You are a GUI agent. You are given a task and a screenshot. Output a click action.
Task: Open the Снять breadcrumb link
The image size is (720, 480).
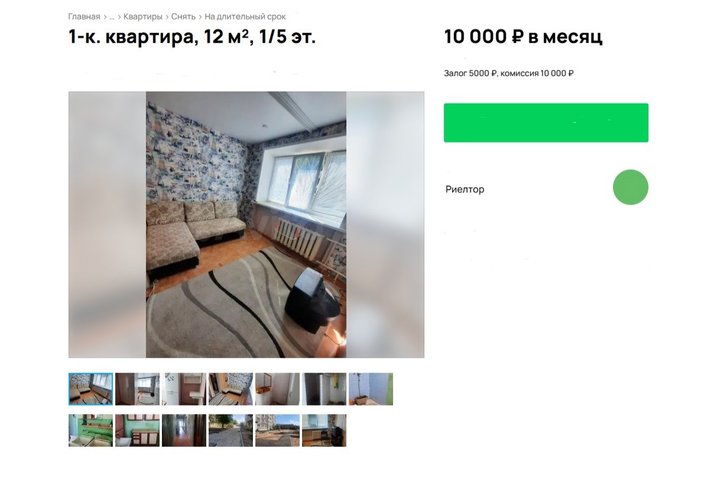[183, 17]
